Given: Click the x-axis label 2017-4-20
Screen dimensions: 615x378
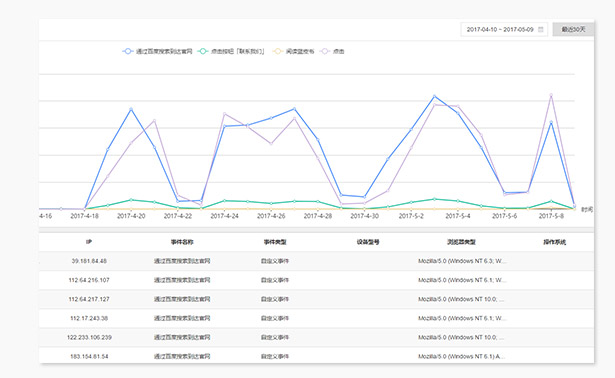Looking at the screenshot, I should pos(131,216).
